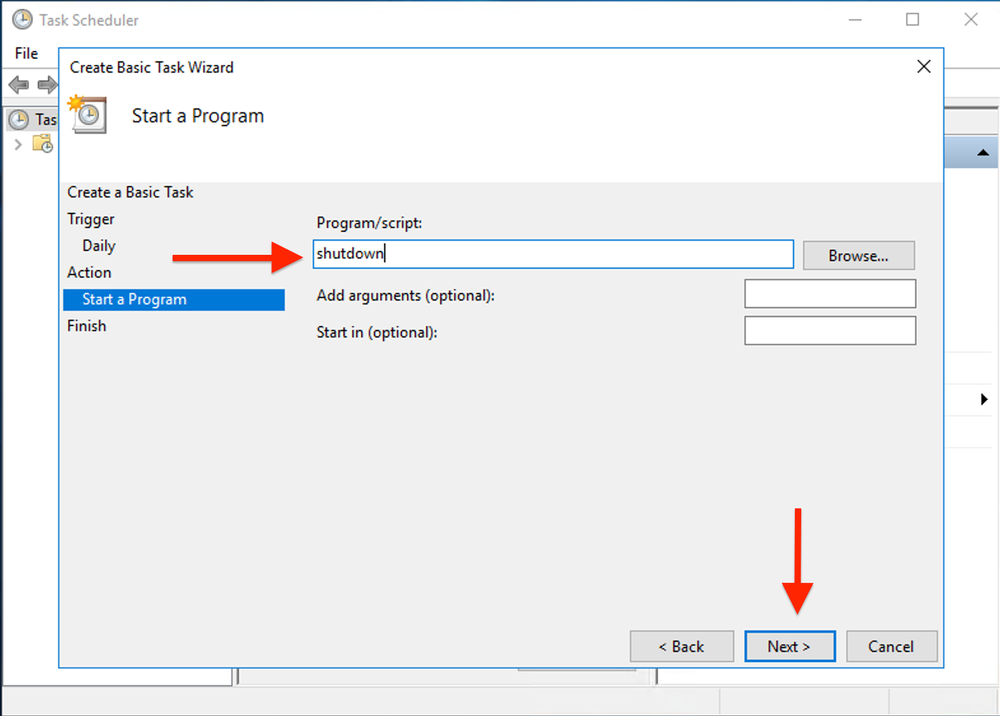Select the clock icon in the left tree pane

click(19, 119)
